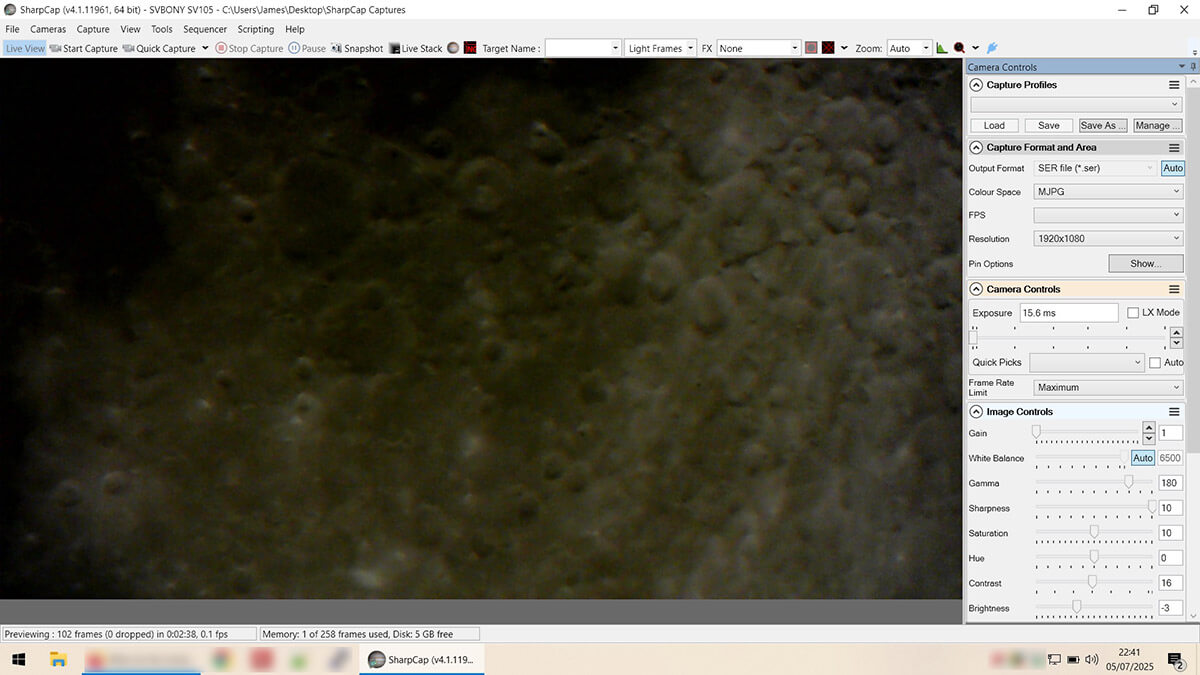The height and width of the screenshot is (675, 1200).
Task: Open the Target Name combo box
Action: pos(583,48)
